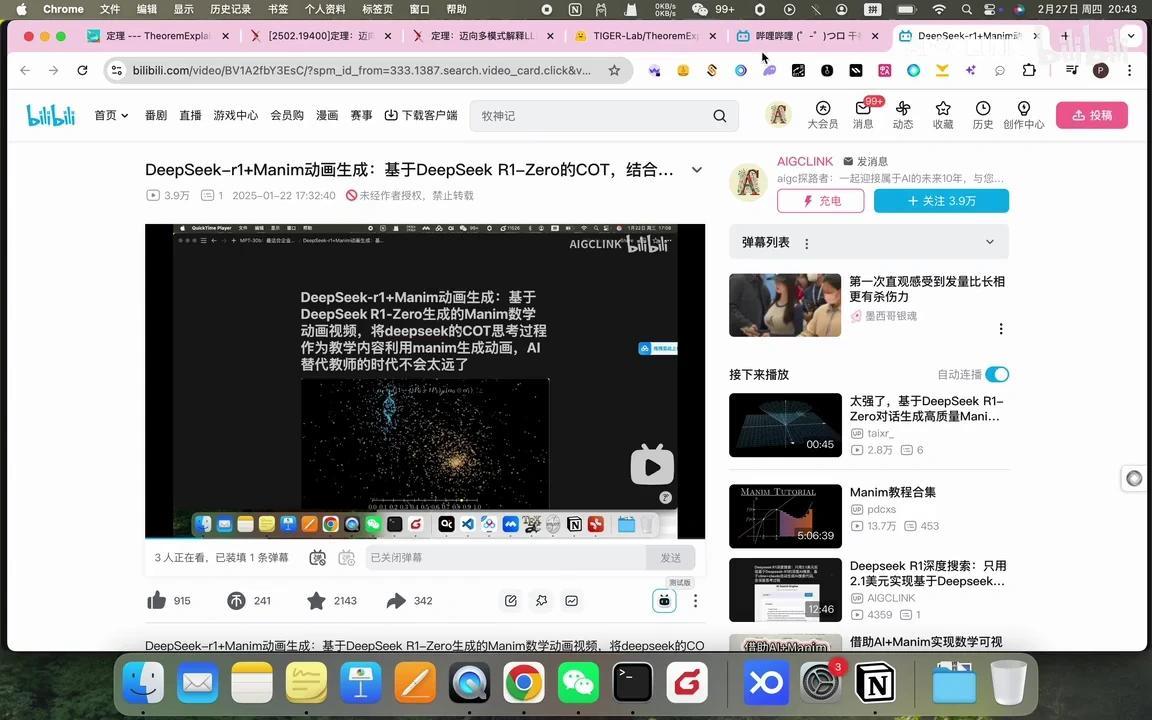Expand the truncated video title chevron

697,169
